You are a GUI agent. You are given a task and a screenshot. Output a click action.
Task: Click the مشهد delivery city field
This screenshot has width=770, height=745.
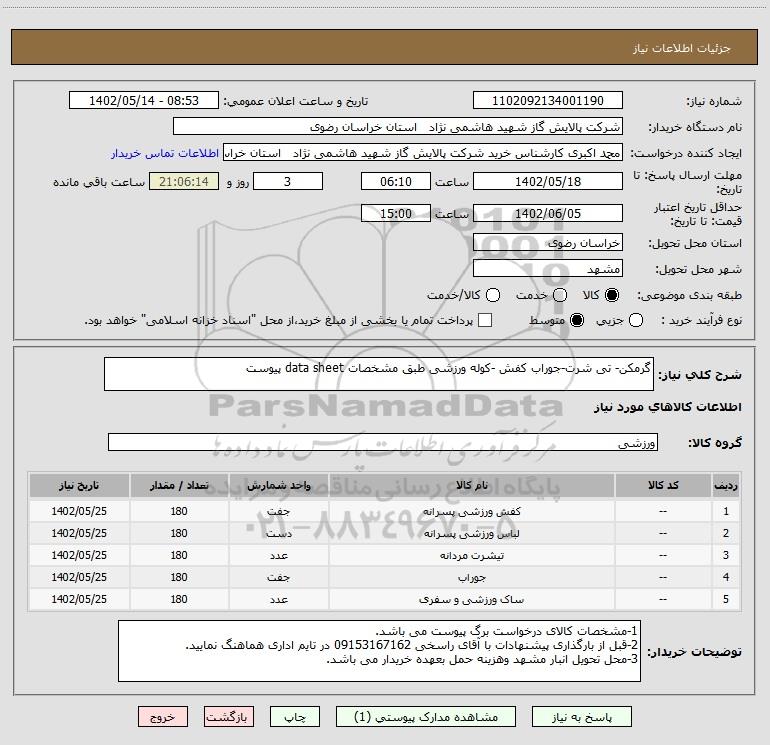click(x=547, y=269)
